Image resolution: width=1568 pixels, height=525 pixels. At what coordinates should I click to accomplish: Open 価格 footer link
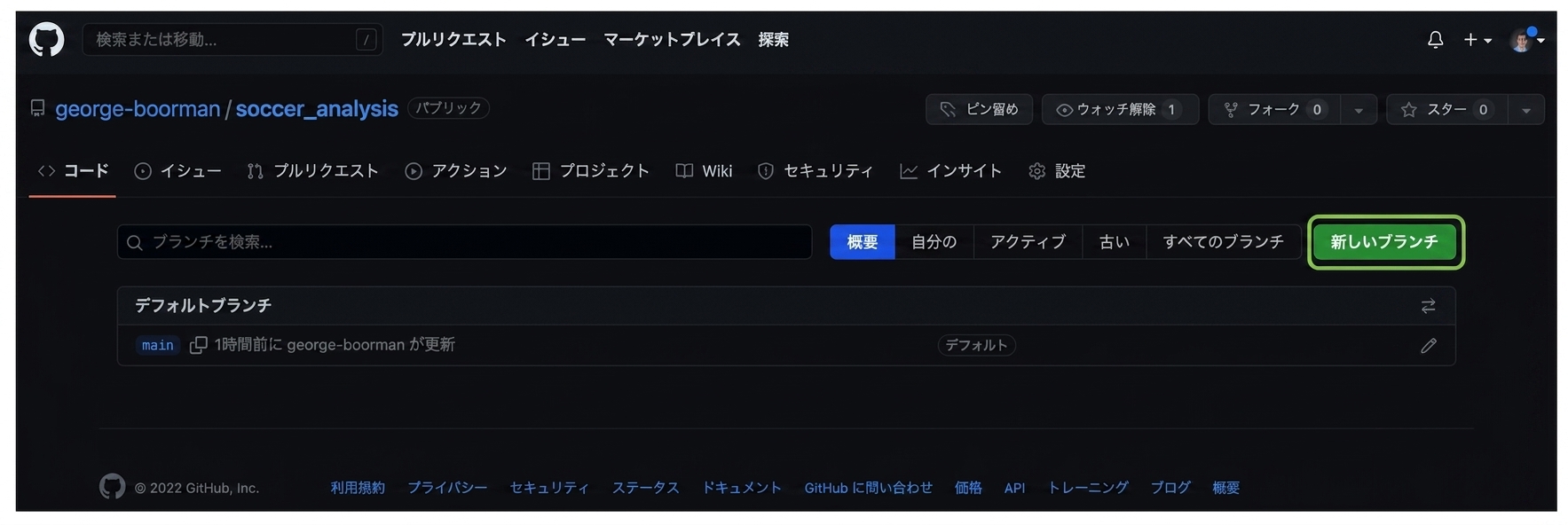pyautogui.click(x=968, y=488)
